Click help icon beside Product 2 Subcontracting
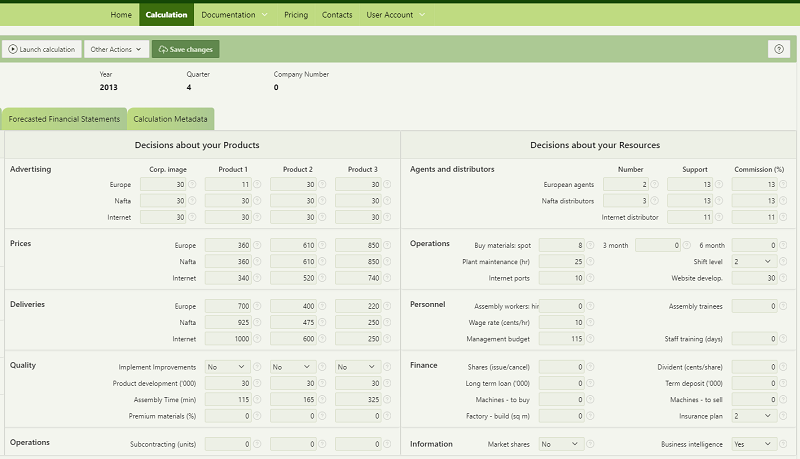Image resolution: width=800 pixels, height=459 pixels. point(322,444)
